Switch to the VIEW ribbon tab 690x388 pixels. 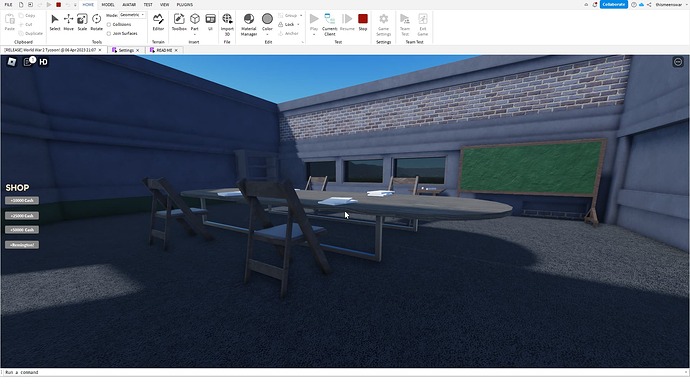click(x=165, y=4)
